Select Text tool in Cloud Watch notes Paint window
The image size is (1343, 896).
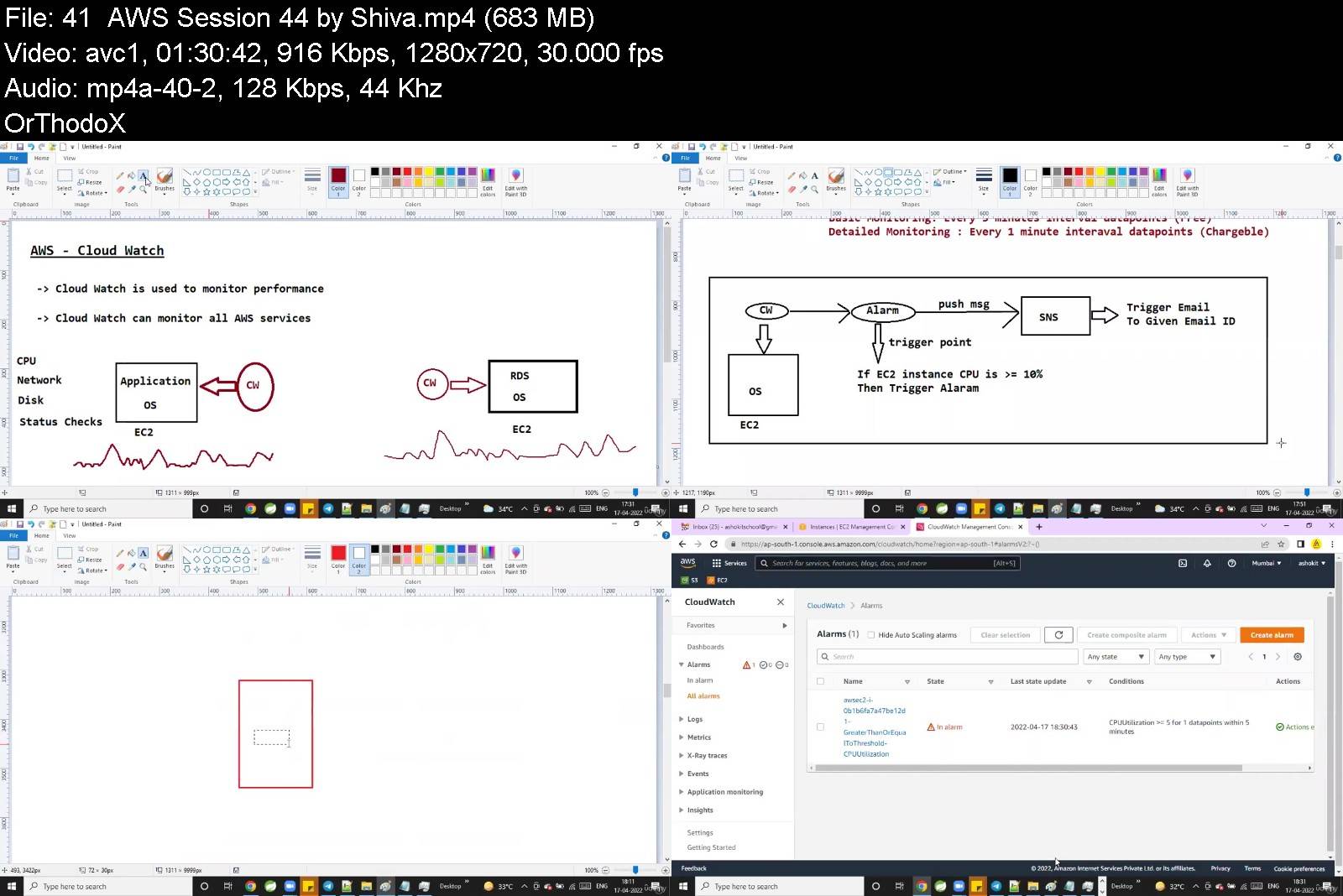pos(144,176)
